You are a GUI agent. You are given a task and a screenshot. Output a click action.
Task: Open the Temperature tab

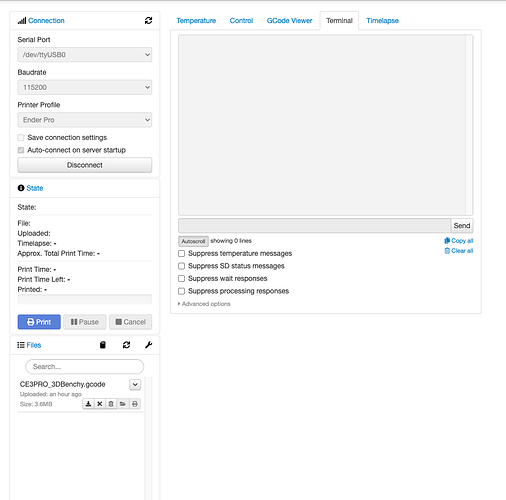coord(196,21)
